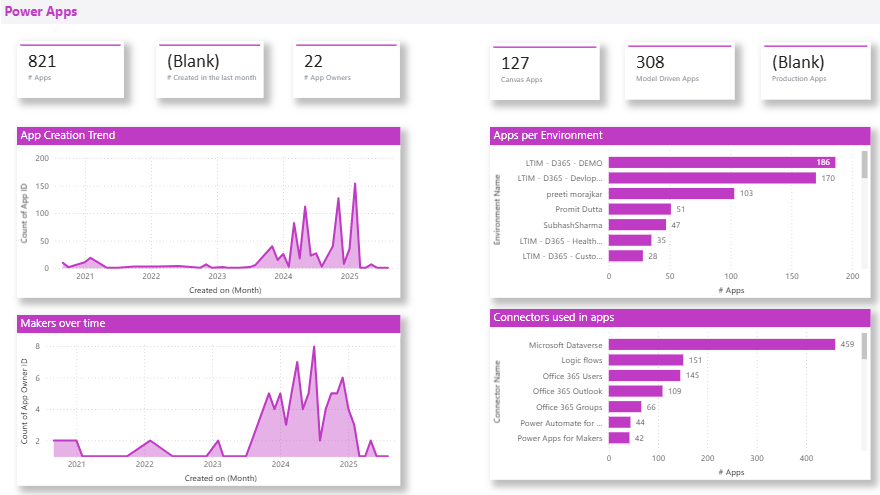Click the Microsoft Dataverse connector bar
This screenshot has width=880, height=495.
pos(721,344)
